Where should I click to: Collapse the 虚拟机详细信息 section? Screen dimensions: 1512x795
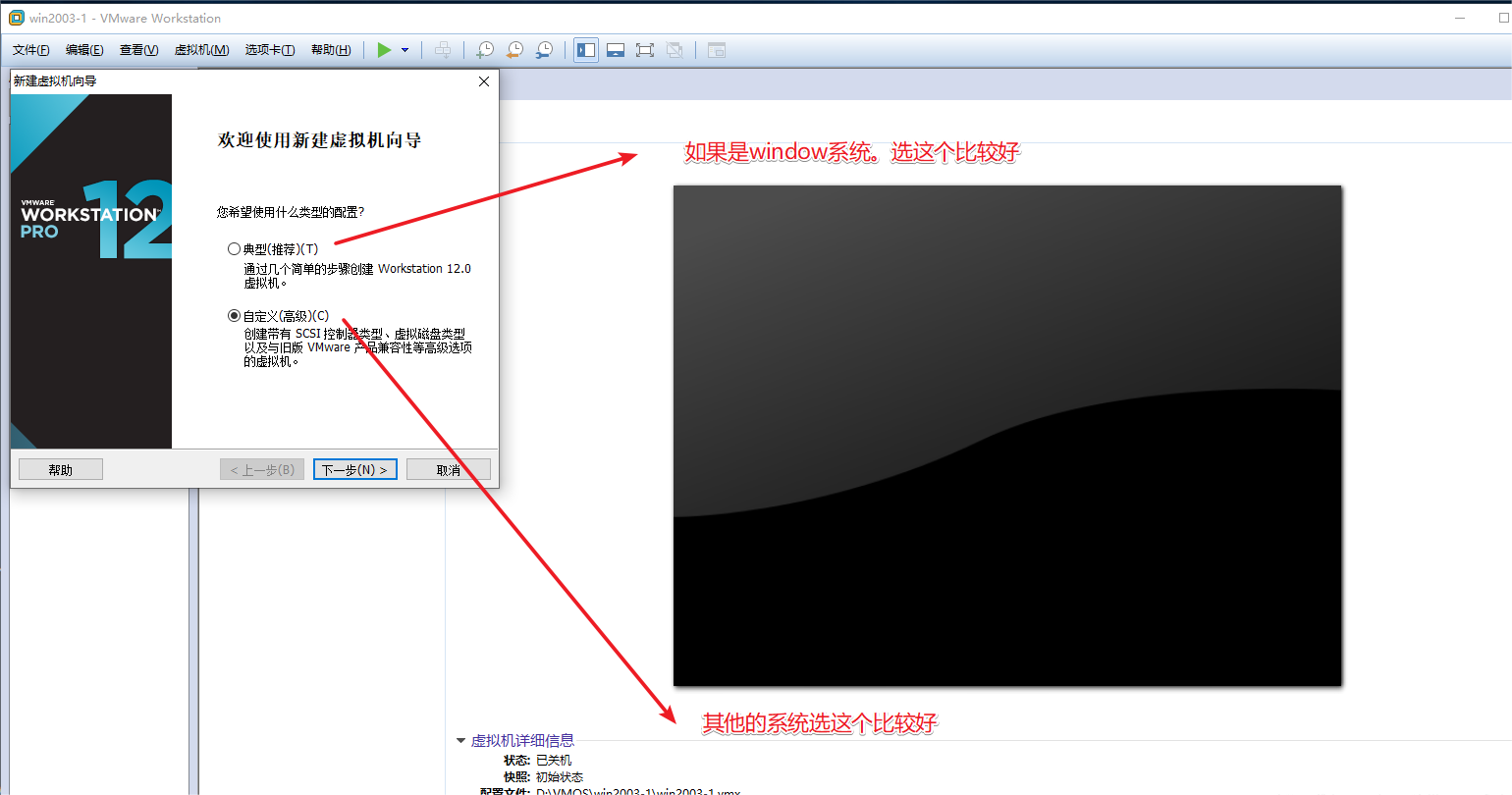(x=460, y=740)
